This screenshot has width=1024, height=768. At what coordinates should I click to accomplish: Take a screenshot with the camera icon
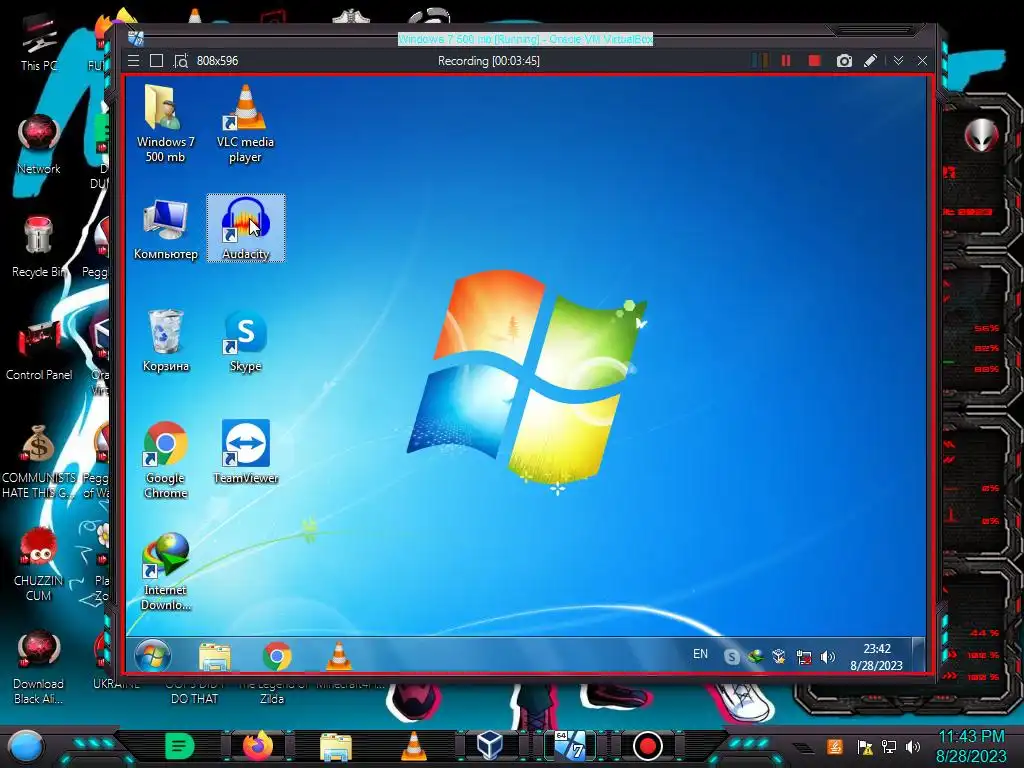pyautogui.click(x=844, y=61)
